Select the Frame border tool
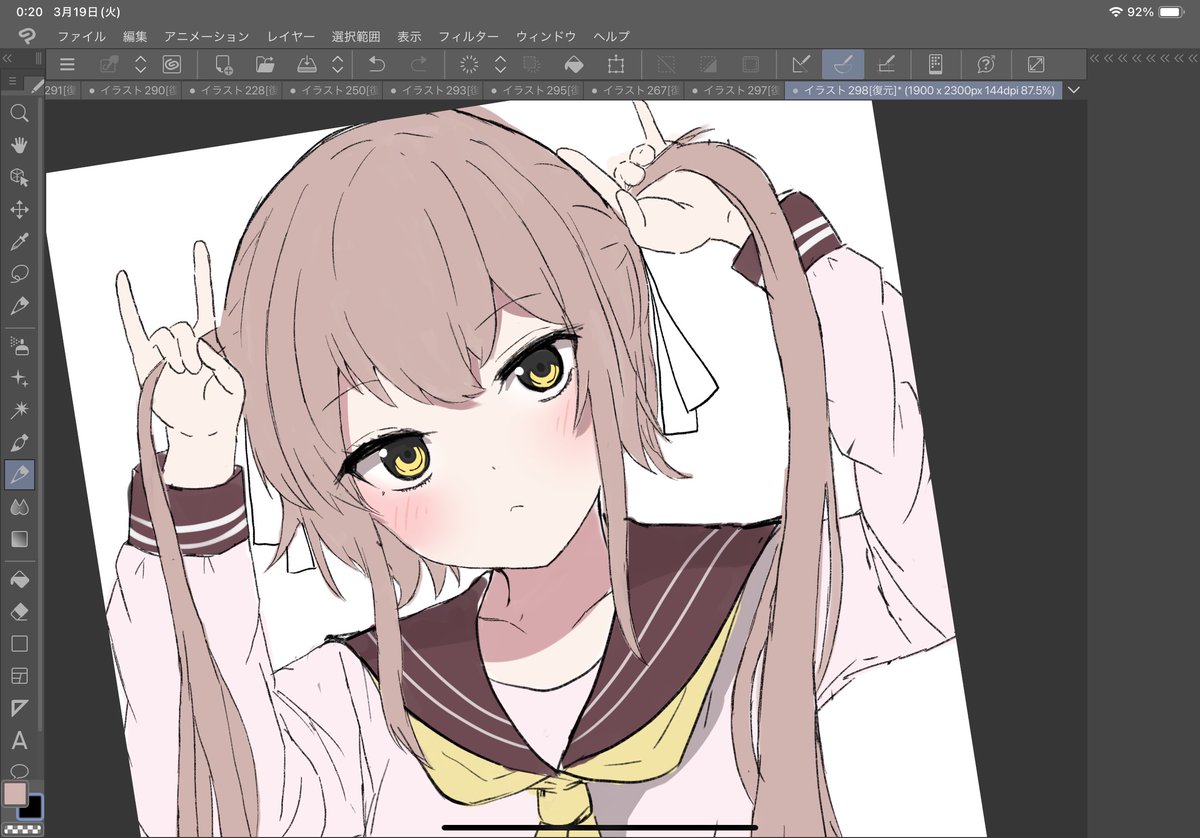The height and width of the screenshot is (838, 1200). (19, 676)
